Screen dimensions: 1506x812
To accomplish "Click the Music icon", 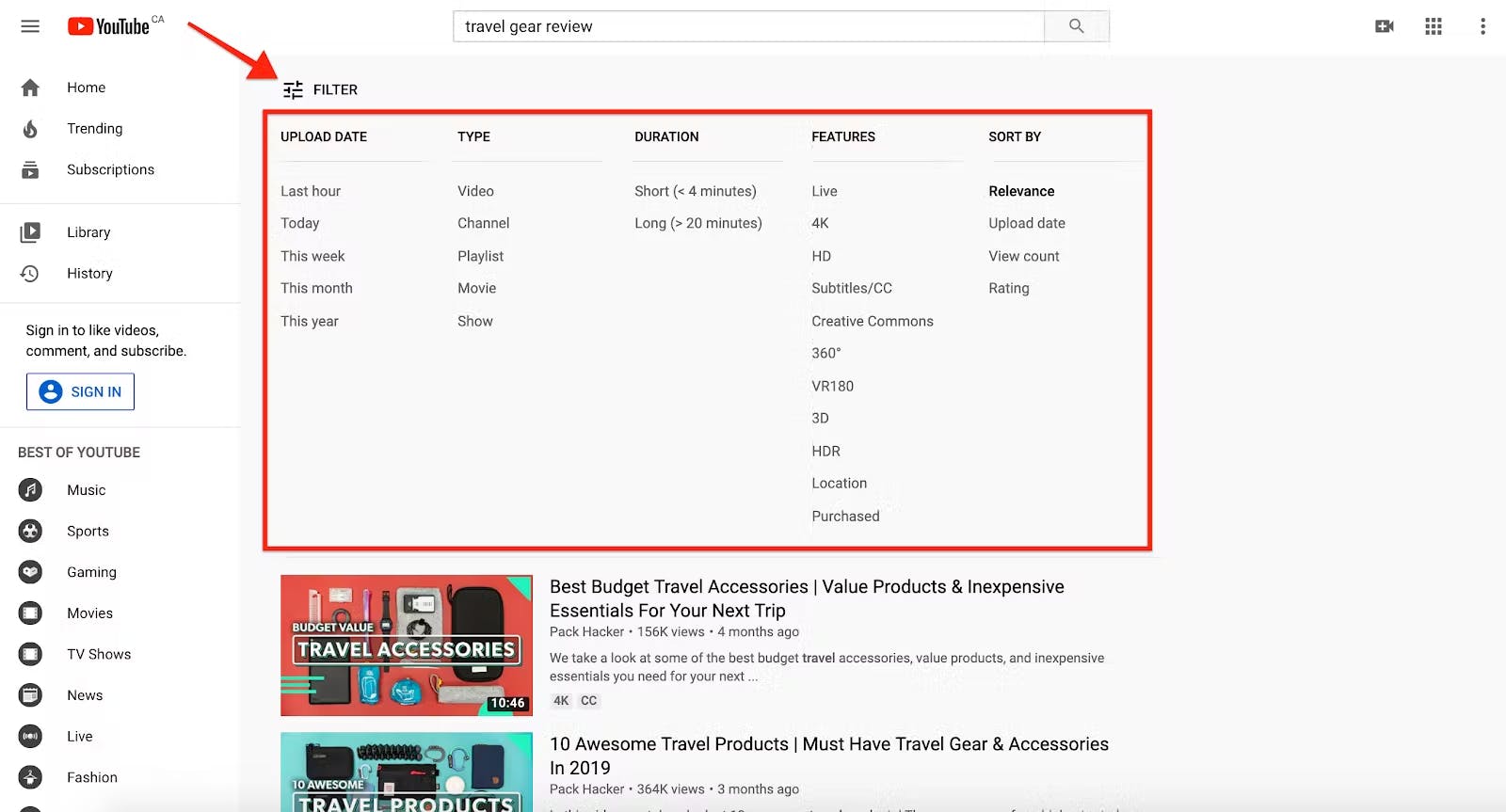I will tap(30, 490).
